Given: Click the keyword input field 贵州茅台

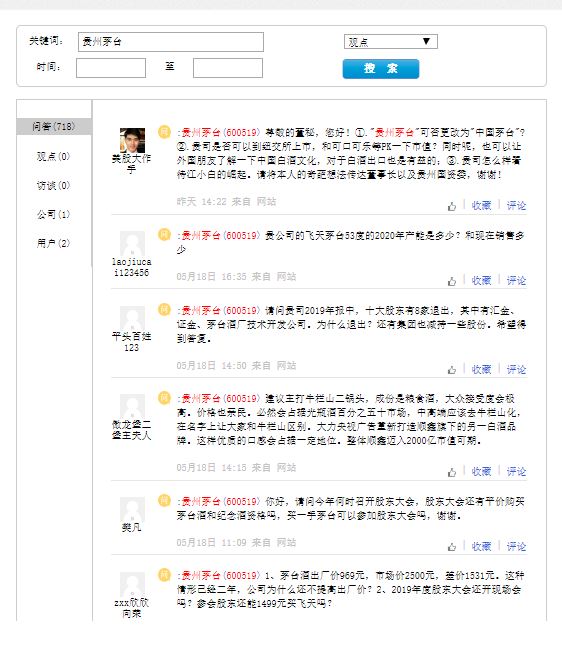Looking at the screenshot, I should click(170, 42).
